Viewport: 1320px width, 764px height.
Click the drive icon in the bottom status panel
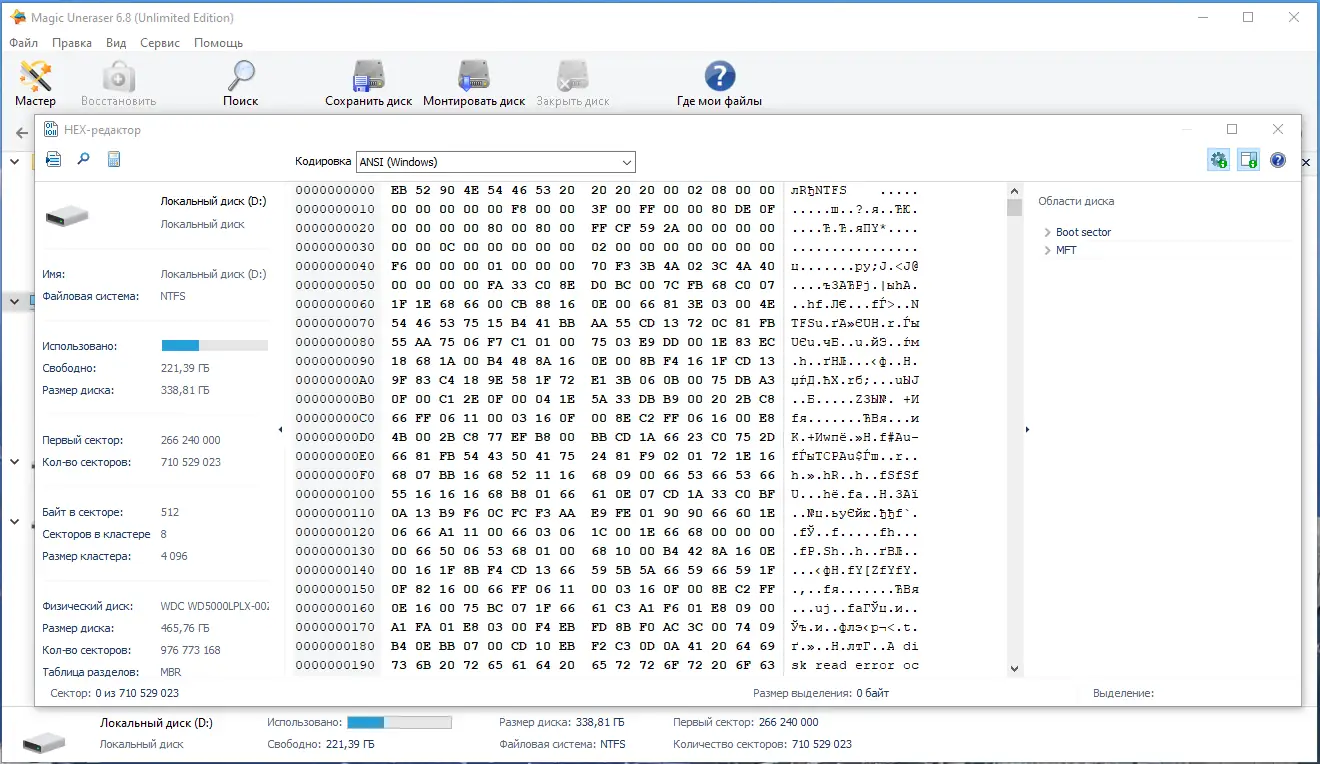44,741
